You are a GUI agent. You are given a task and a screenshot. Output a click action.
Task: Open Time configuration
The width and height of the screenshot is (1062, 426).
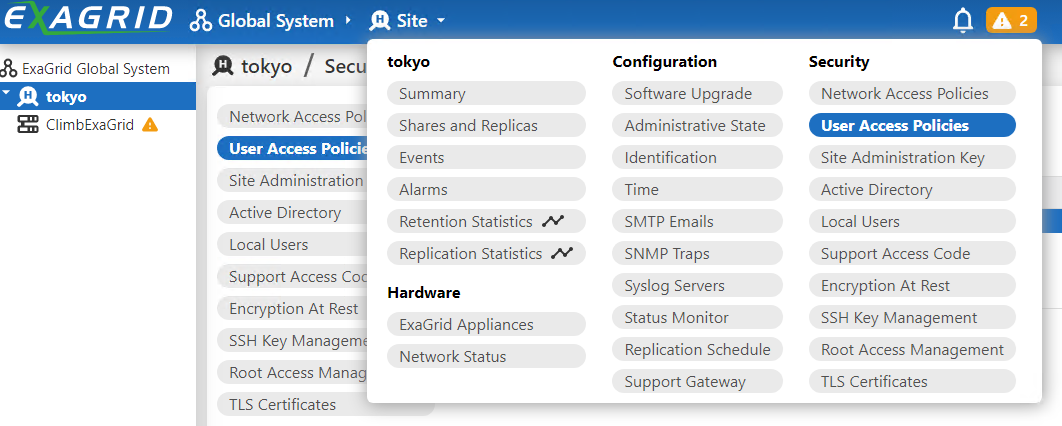(x=698, y=190)
